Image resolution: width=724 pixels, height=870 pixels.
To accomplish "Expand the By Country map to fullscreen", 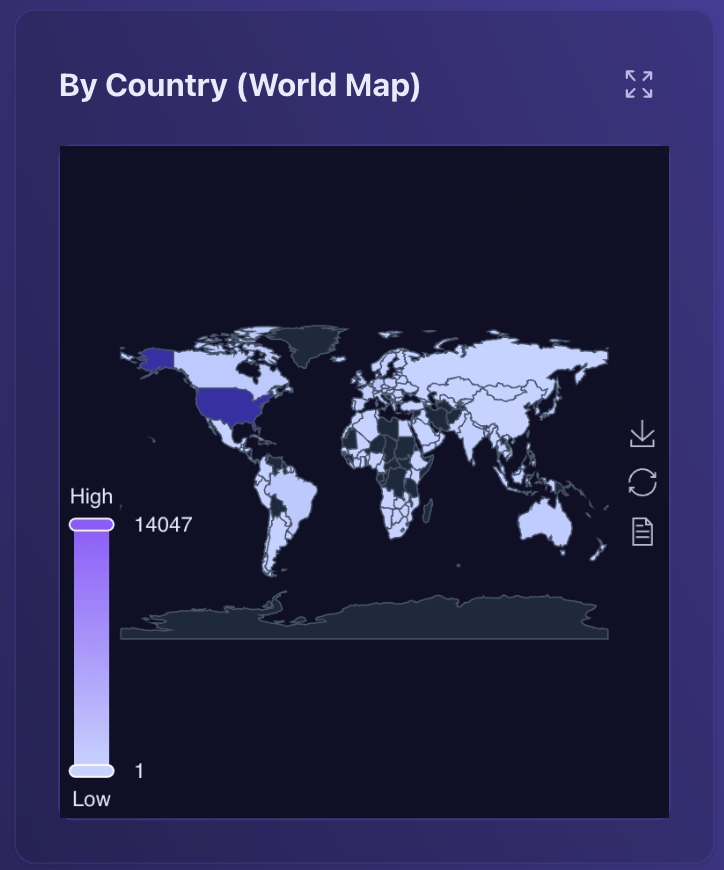I will pyautogui.click(x=639, y=84).
